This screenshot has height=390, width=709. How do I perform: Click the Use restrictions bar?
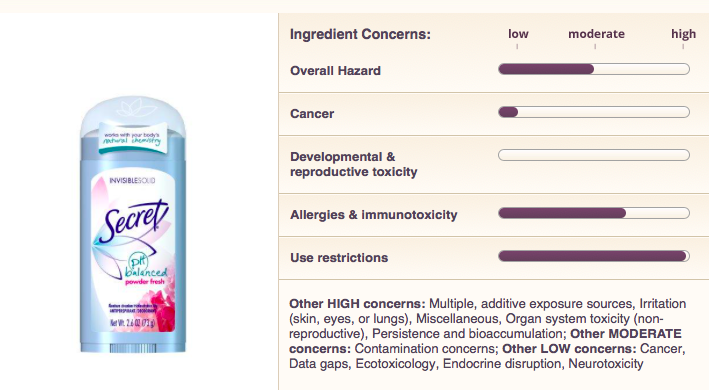click(594, 256)
